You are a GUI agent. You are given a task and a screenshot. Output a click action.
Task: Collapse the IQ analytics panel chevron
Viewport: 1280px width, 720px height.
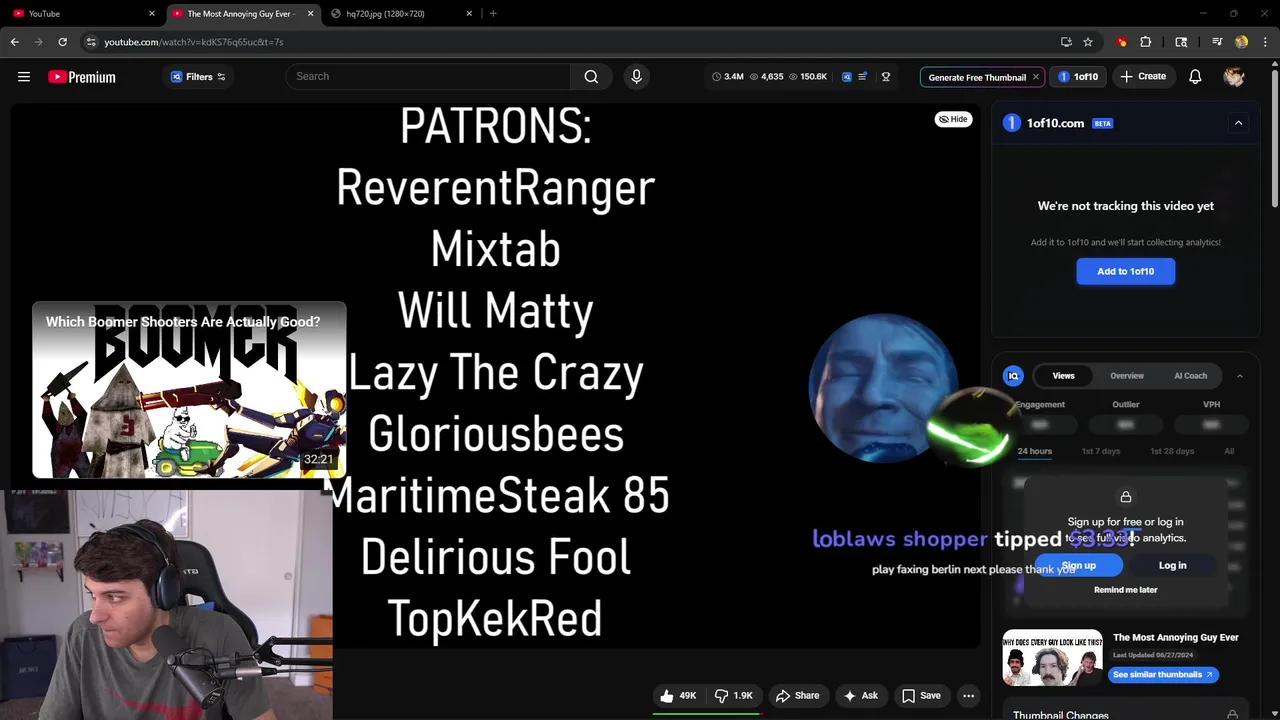1239,376
